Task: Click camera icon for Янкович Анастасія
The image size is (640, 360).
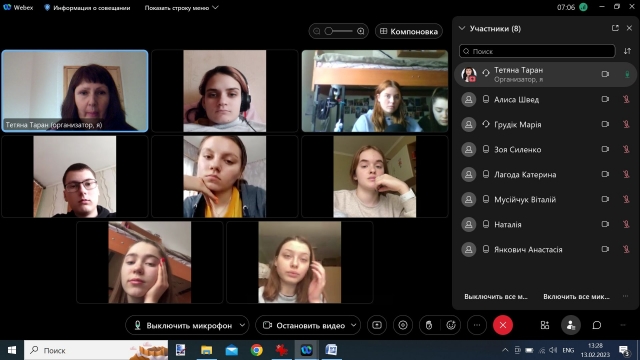Action: click(x=605, y=249)
